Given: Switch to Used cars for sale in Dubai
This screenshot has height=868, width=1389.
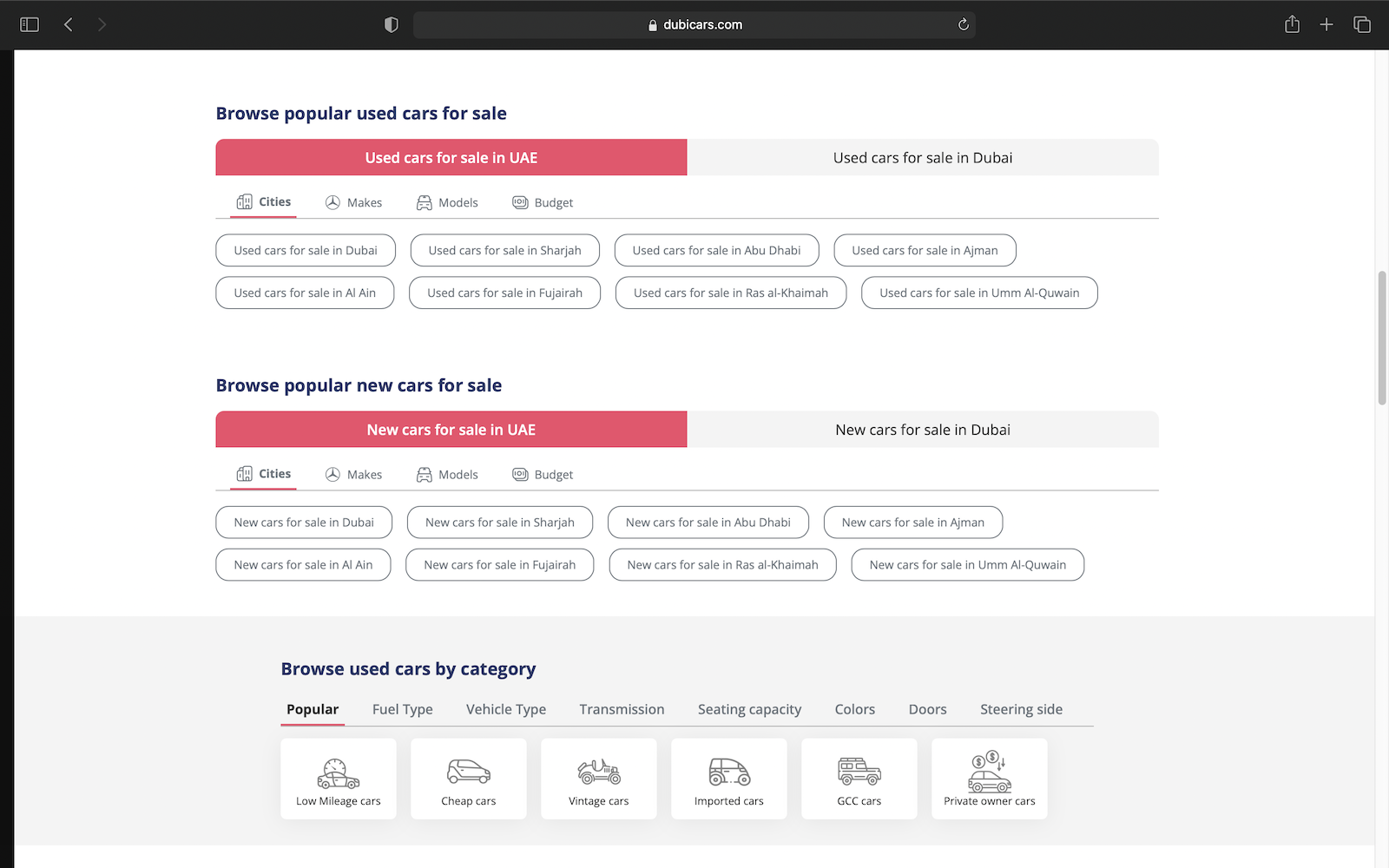Looking at the screenshot, I should click(x=922, y=158).
